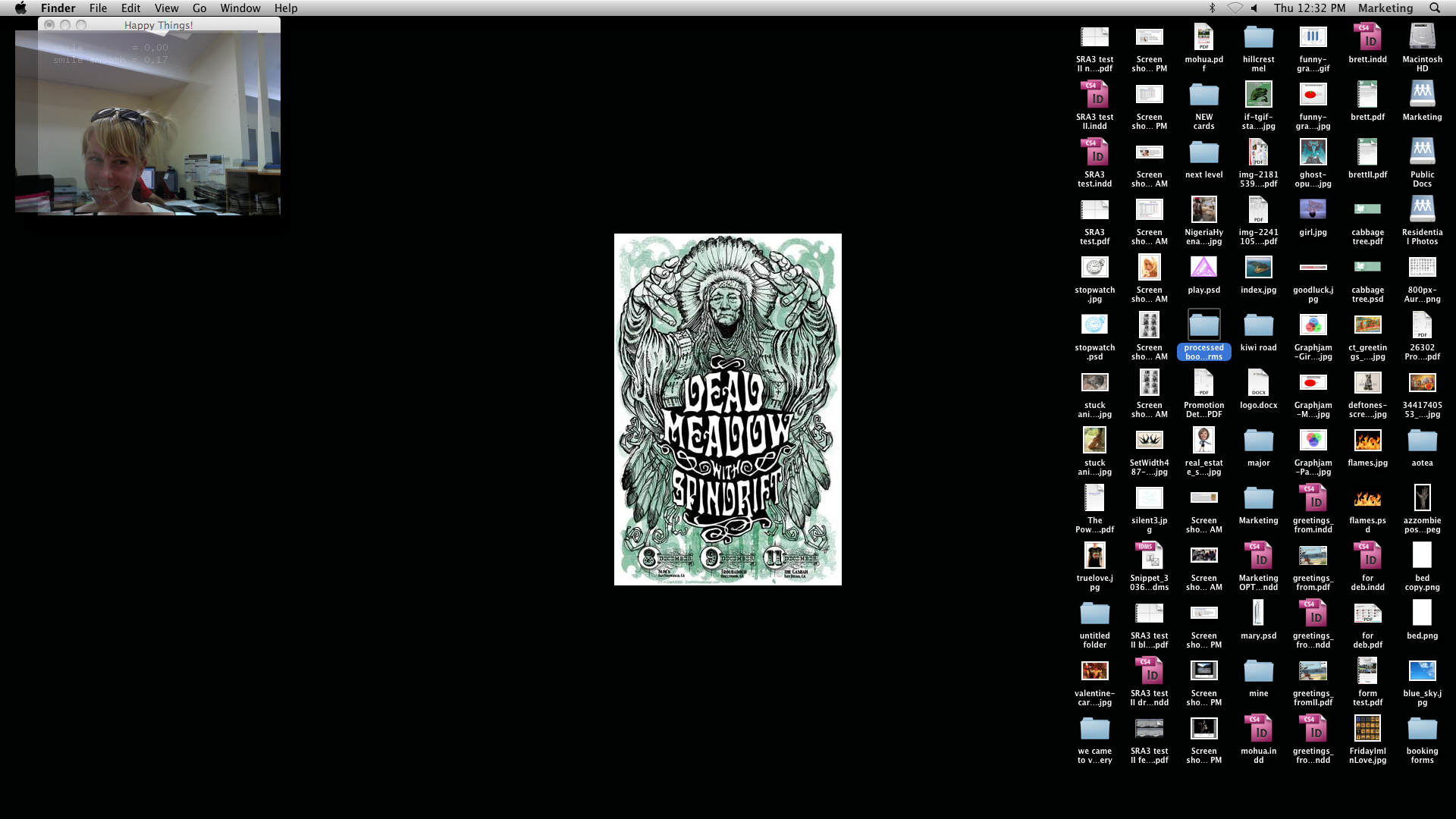Screen dimensions: 1456x819
Task: Select the hillcrest mel folder
Action: (x=1258, y=37)
